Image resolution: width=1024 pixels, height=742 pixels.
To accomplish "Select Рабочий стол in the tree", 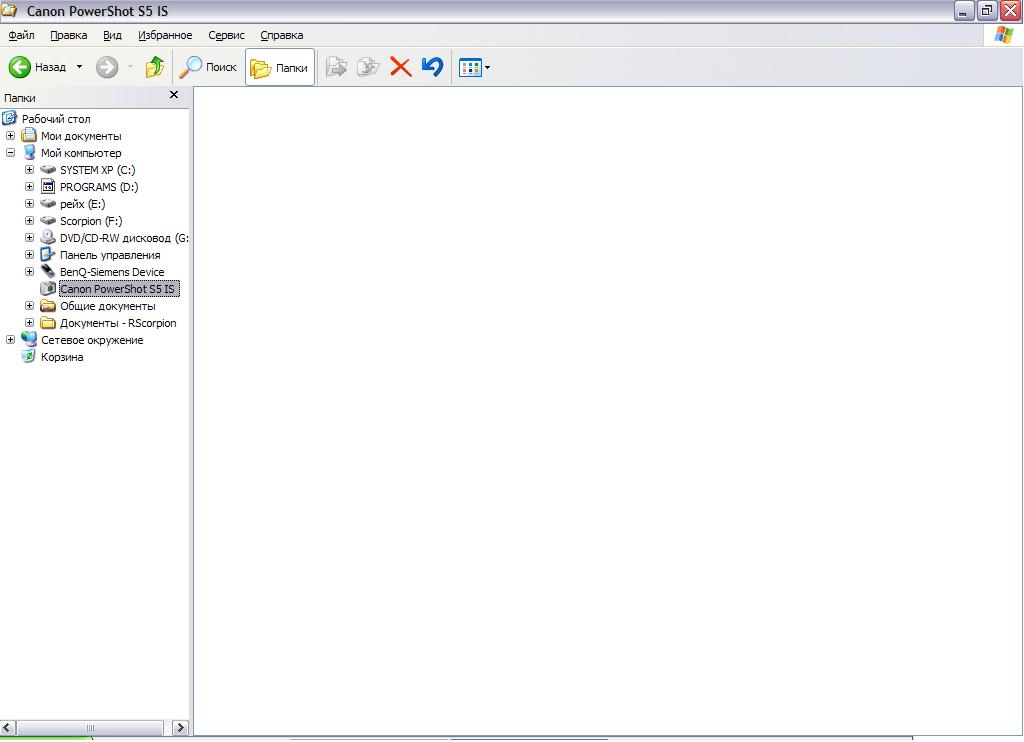I will pos(56,119).
